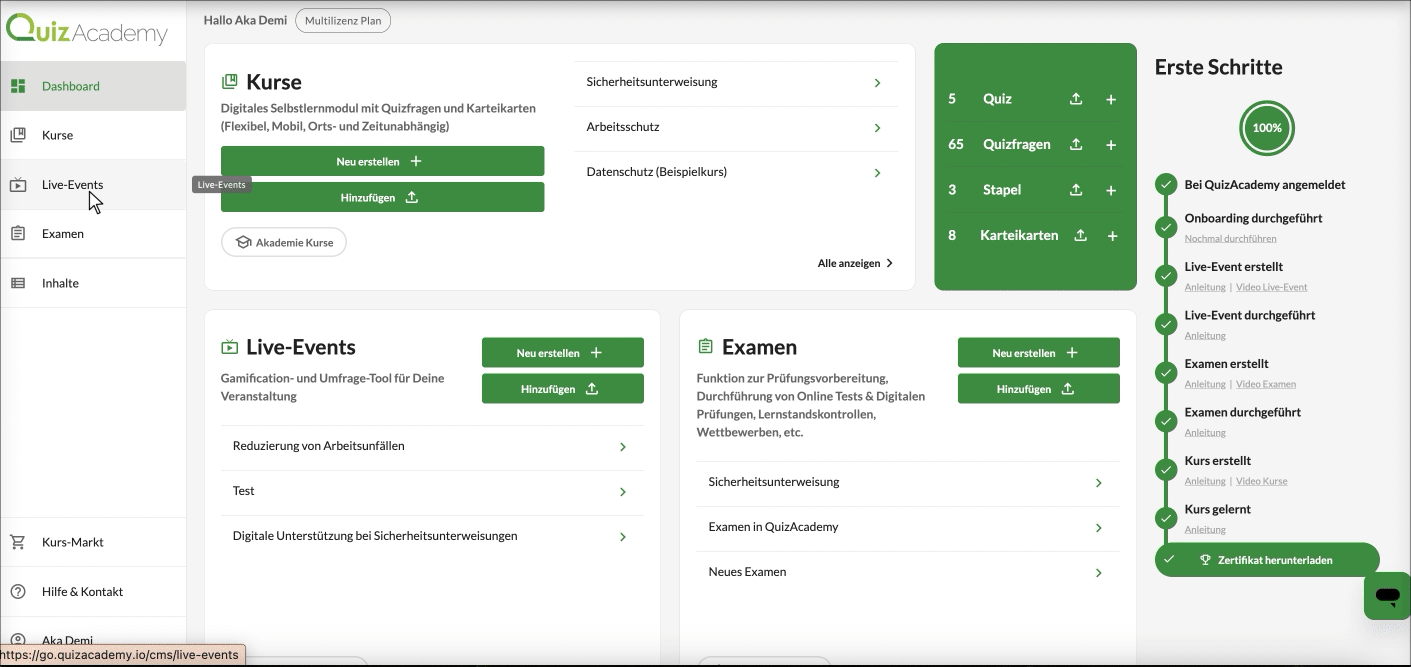Expand Examen in QuizAcademy chevron

pos(1098,528)
